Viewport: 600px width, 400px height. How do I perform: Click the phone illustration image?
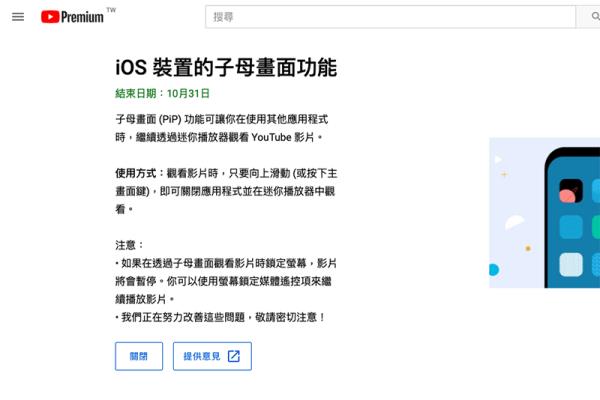point(545,213)
